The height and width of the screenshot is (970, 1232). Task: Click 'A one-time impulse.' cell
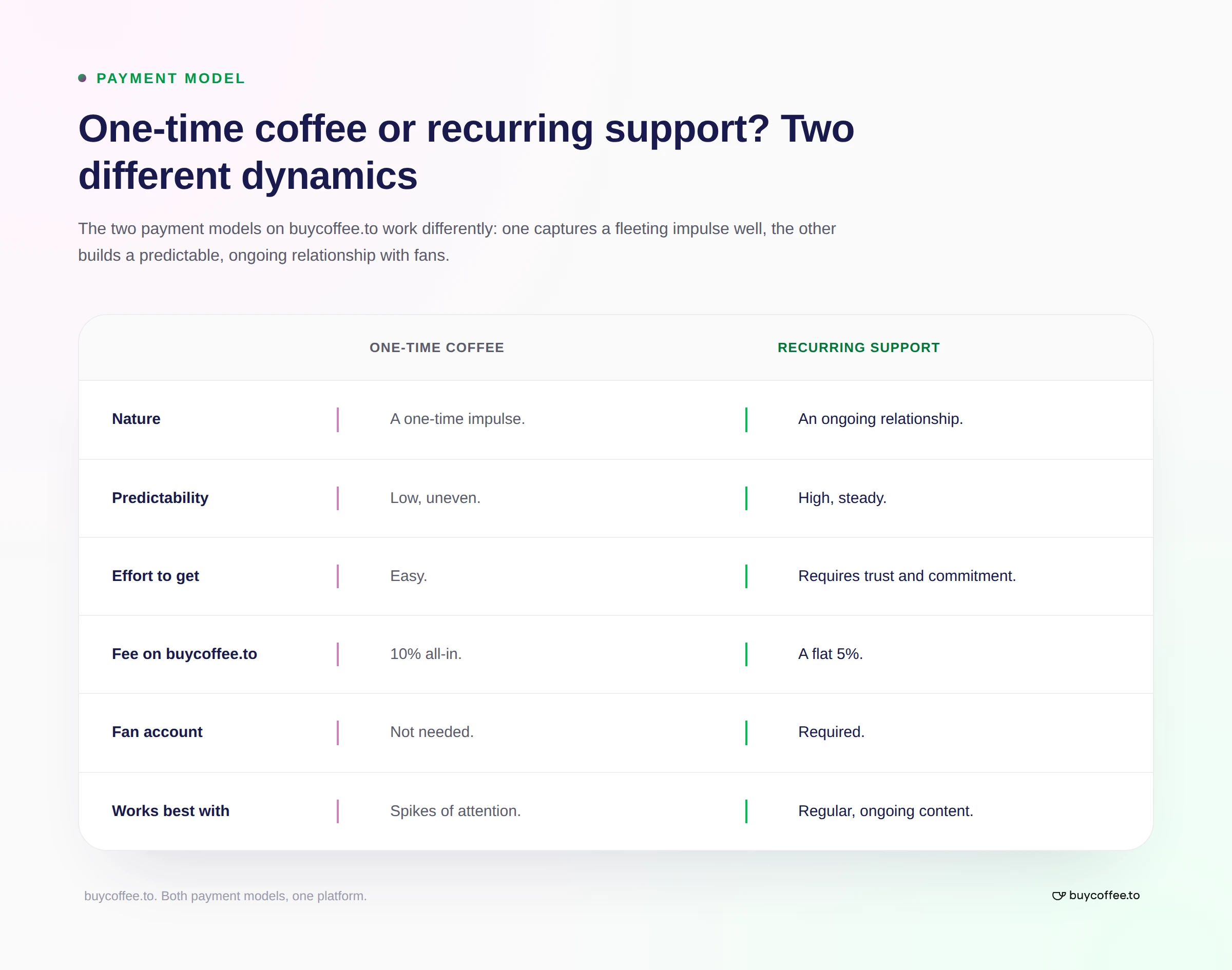coord(457,419)
